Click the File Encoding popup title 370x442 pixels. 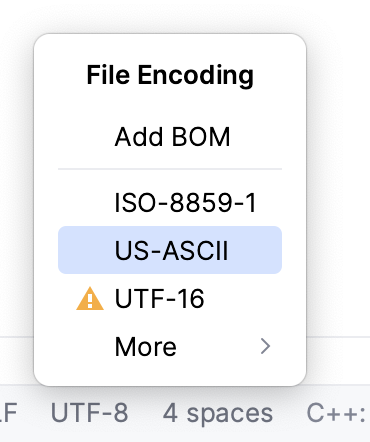(170, 75)
